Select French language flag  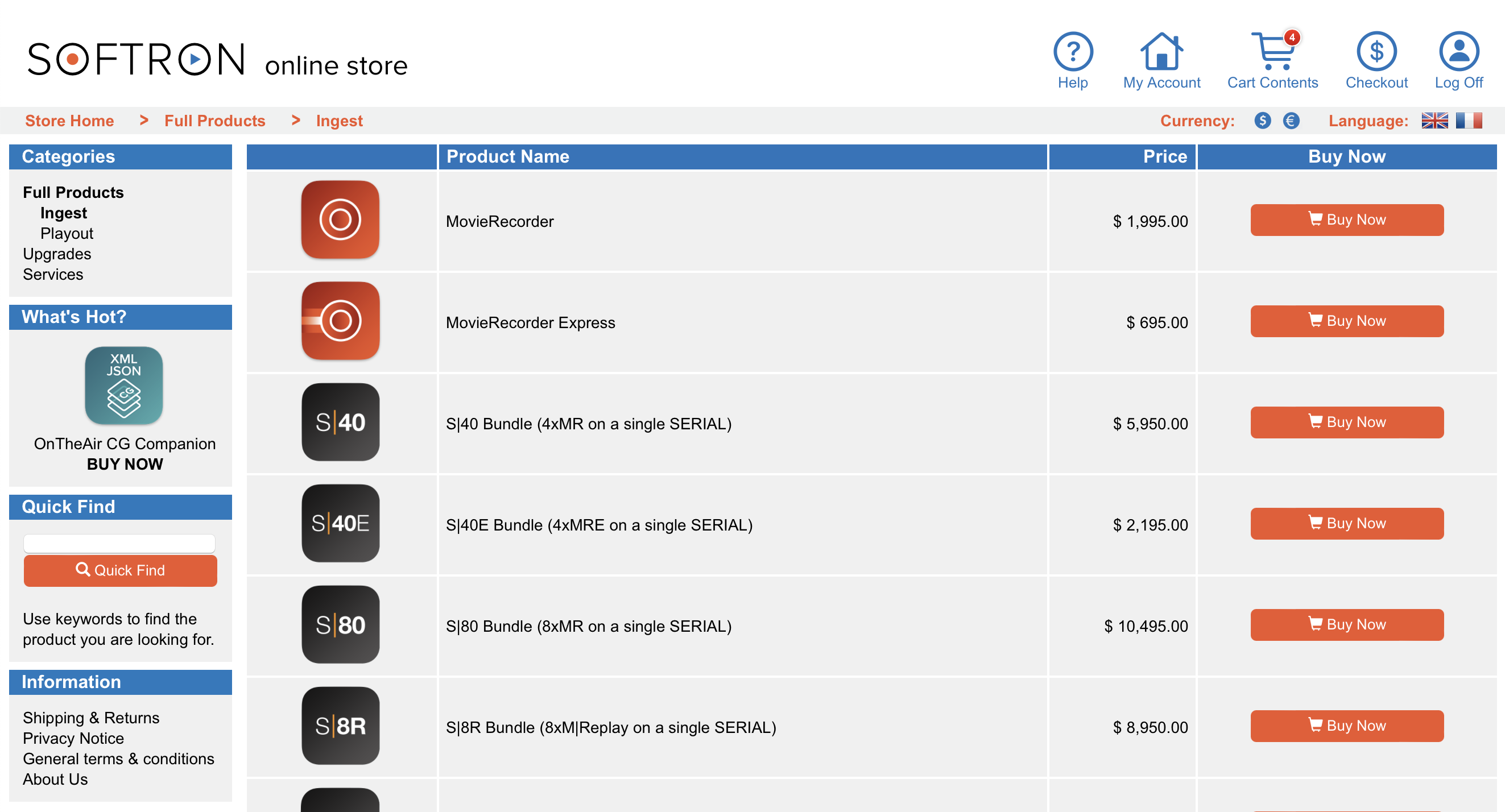(1469, 121)
